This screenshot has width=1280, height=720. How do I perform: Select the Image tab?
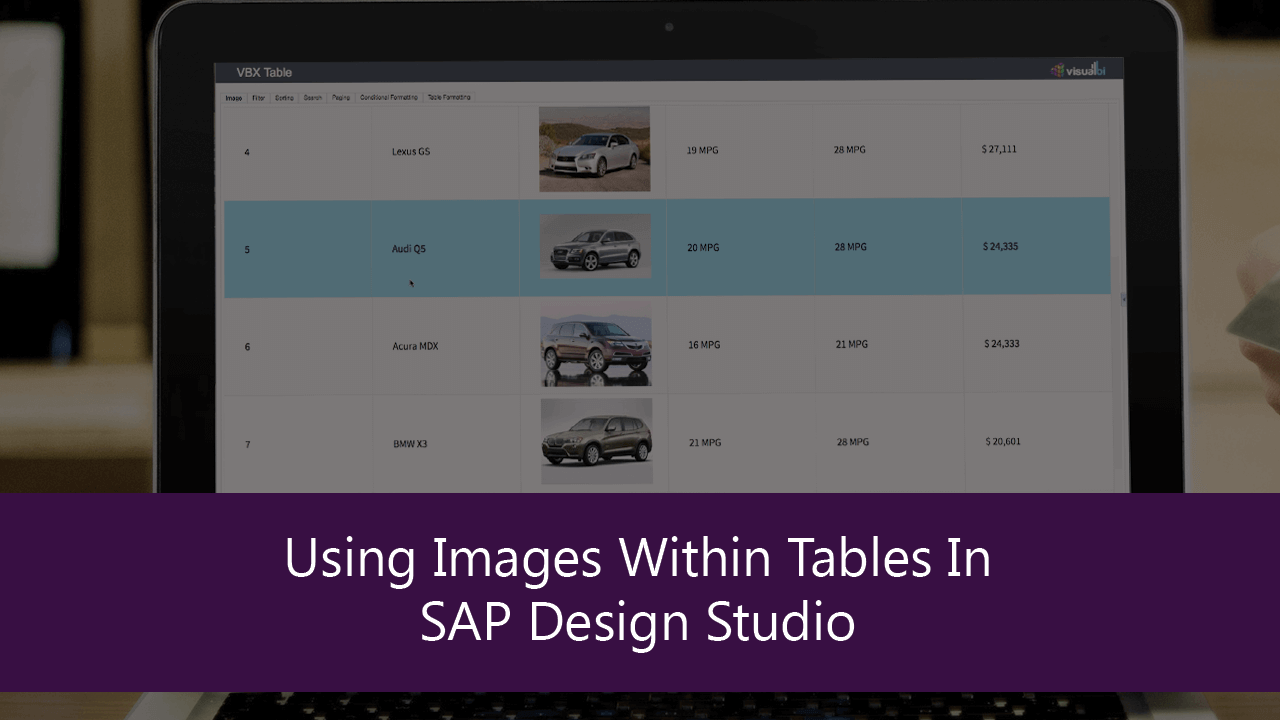[235, 97]
